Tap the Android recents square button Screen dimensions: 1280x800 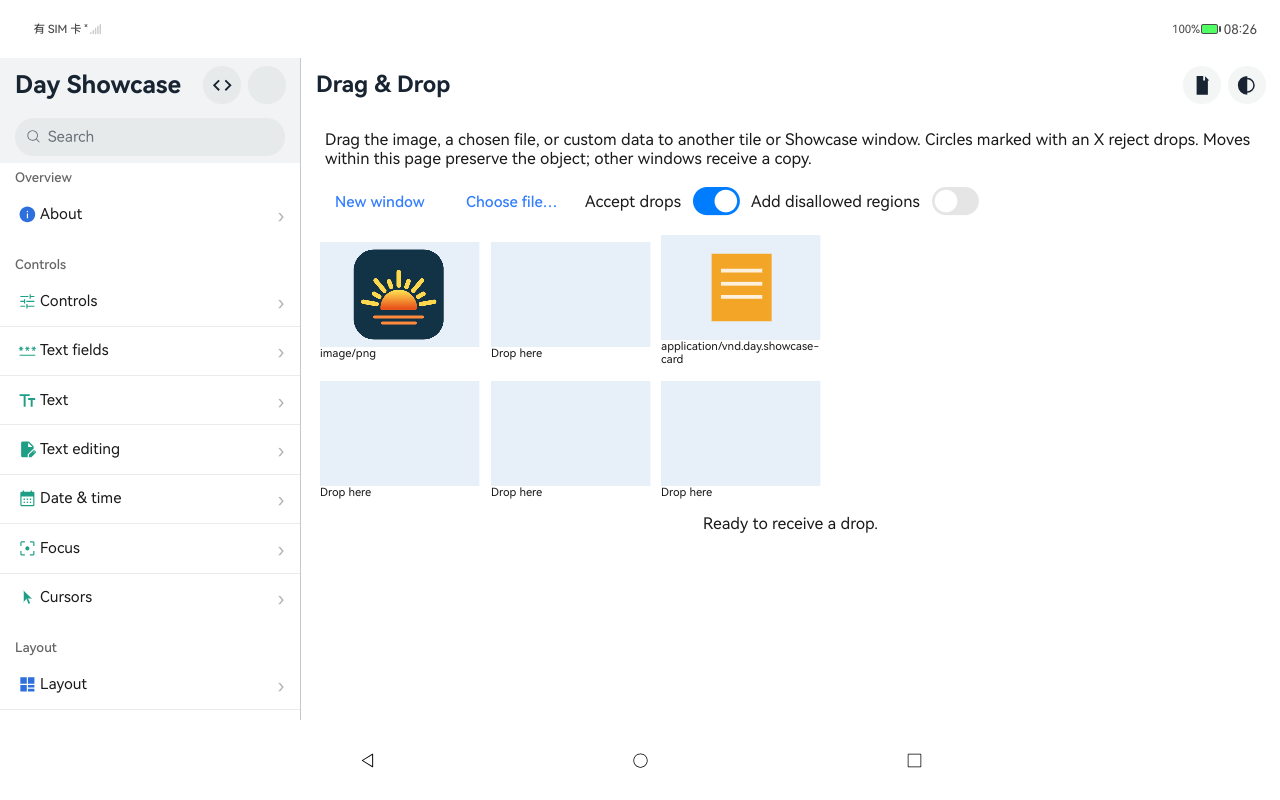914,760
